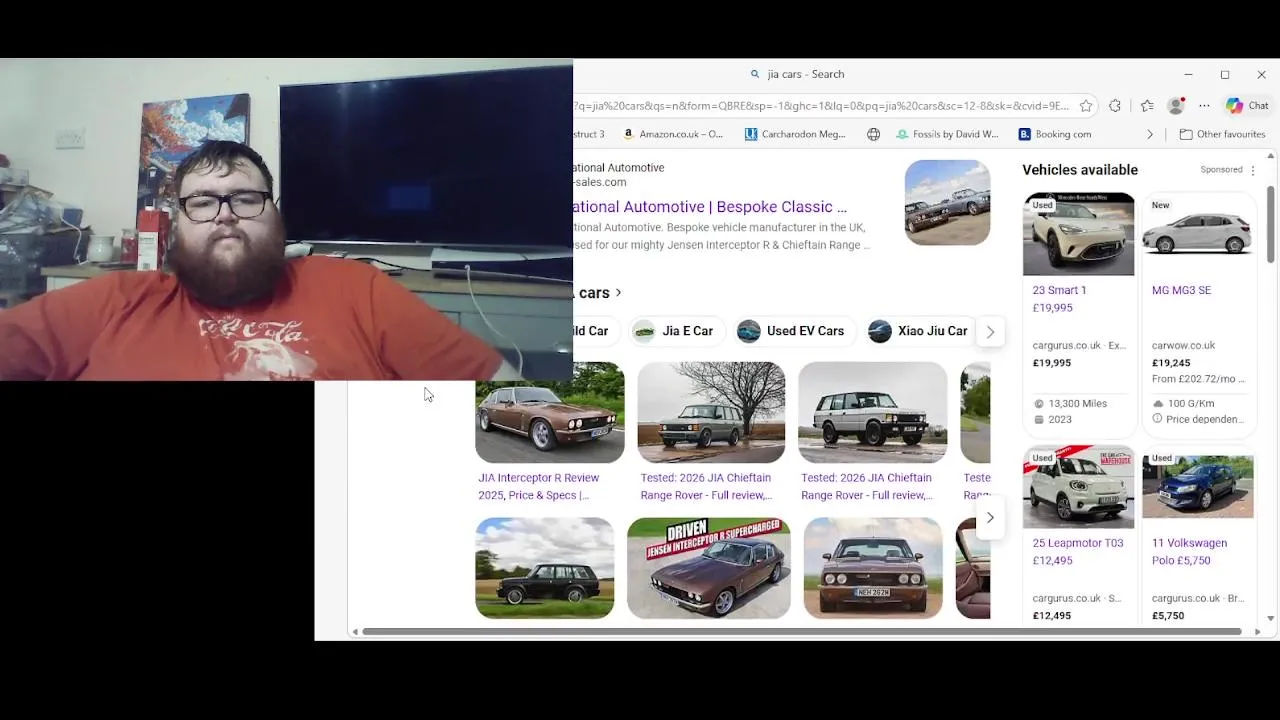Show next image results with arrow

[x=990, y=518]
